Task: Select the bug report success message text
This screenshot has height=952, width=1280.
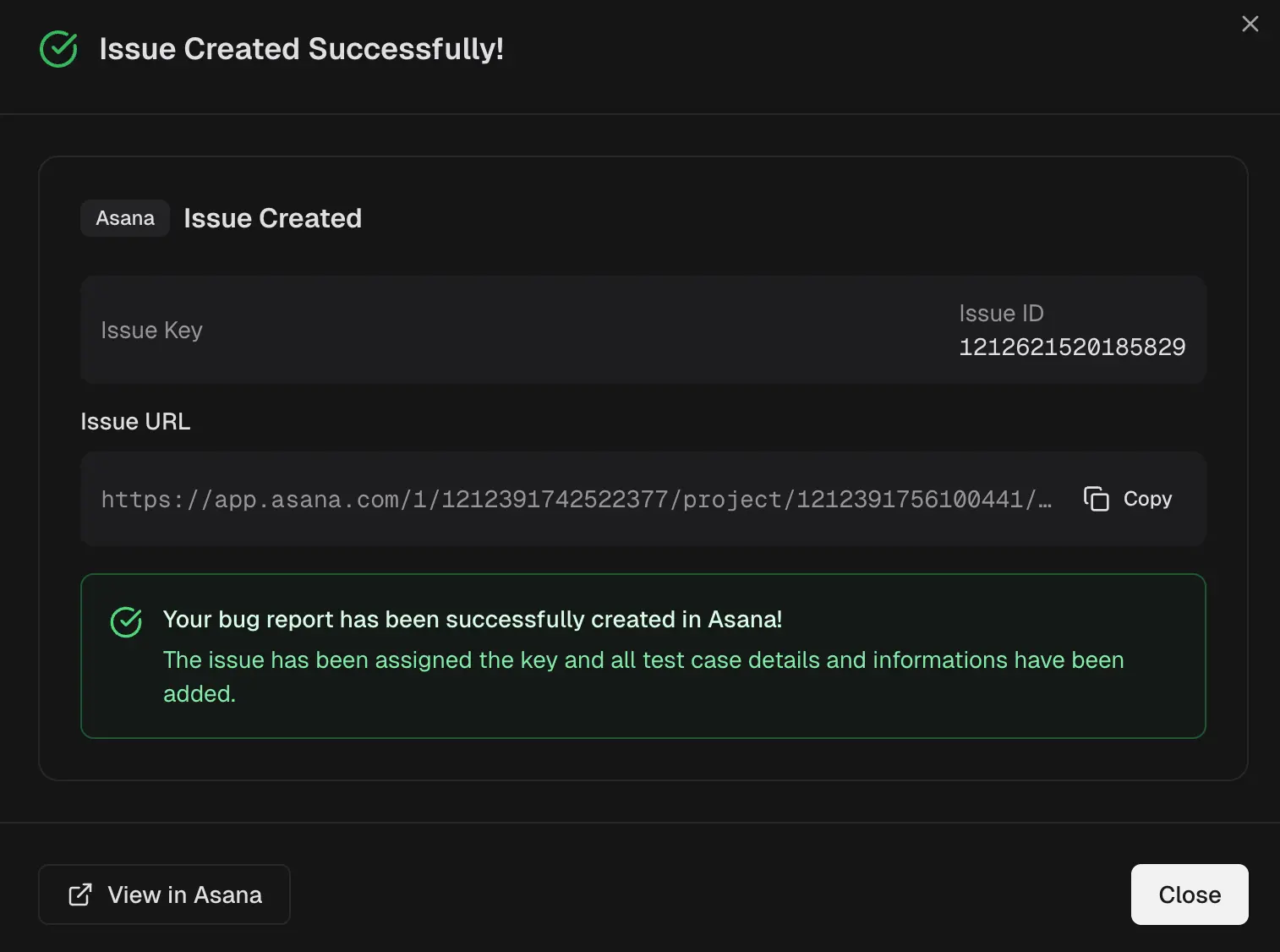Action: pyautogui.click(x=473, y=619)
